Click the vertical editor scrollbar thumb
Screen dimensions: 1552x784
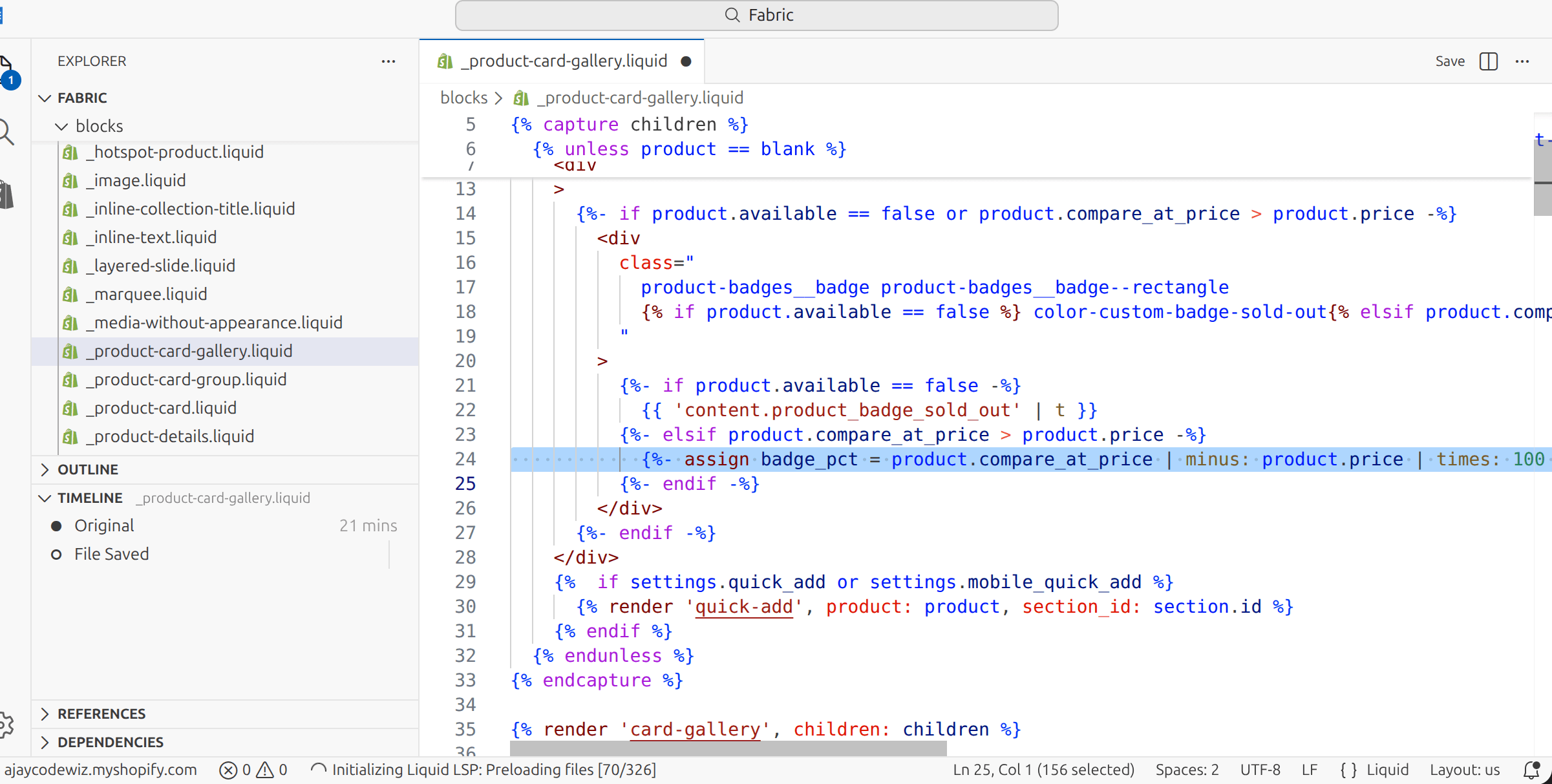point(1542,178)
